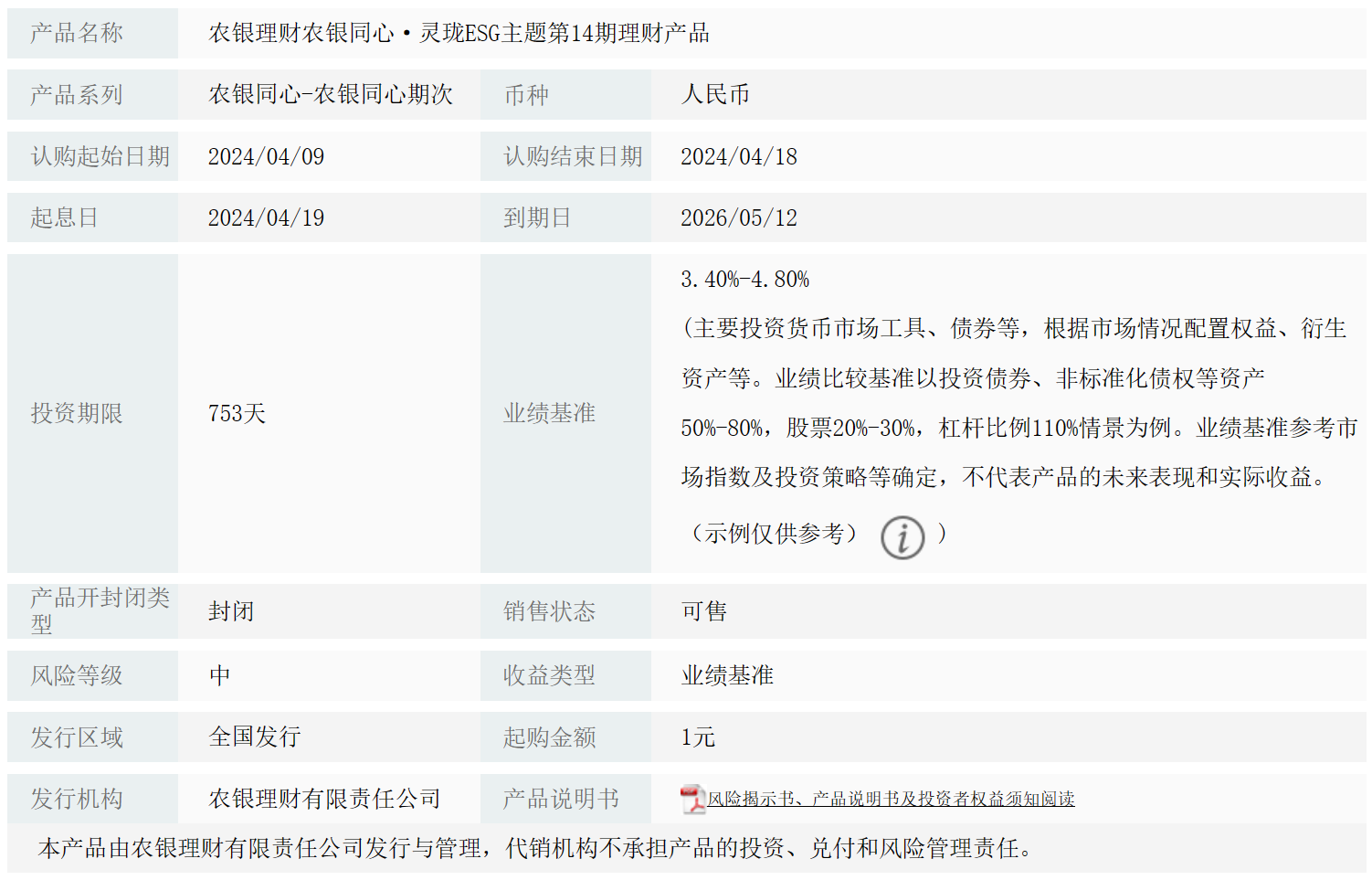Screen dimensions: 1372x880
Task: Click the 投资期限 label
Action: coord(77,414)
